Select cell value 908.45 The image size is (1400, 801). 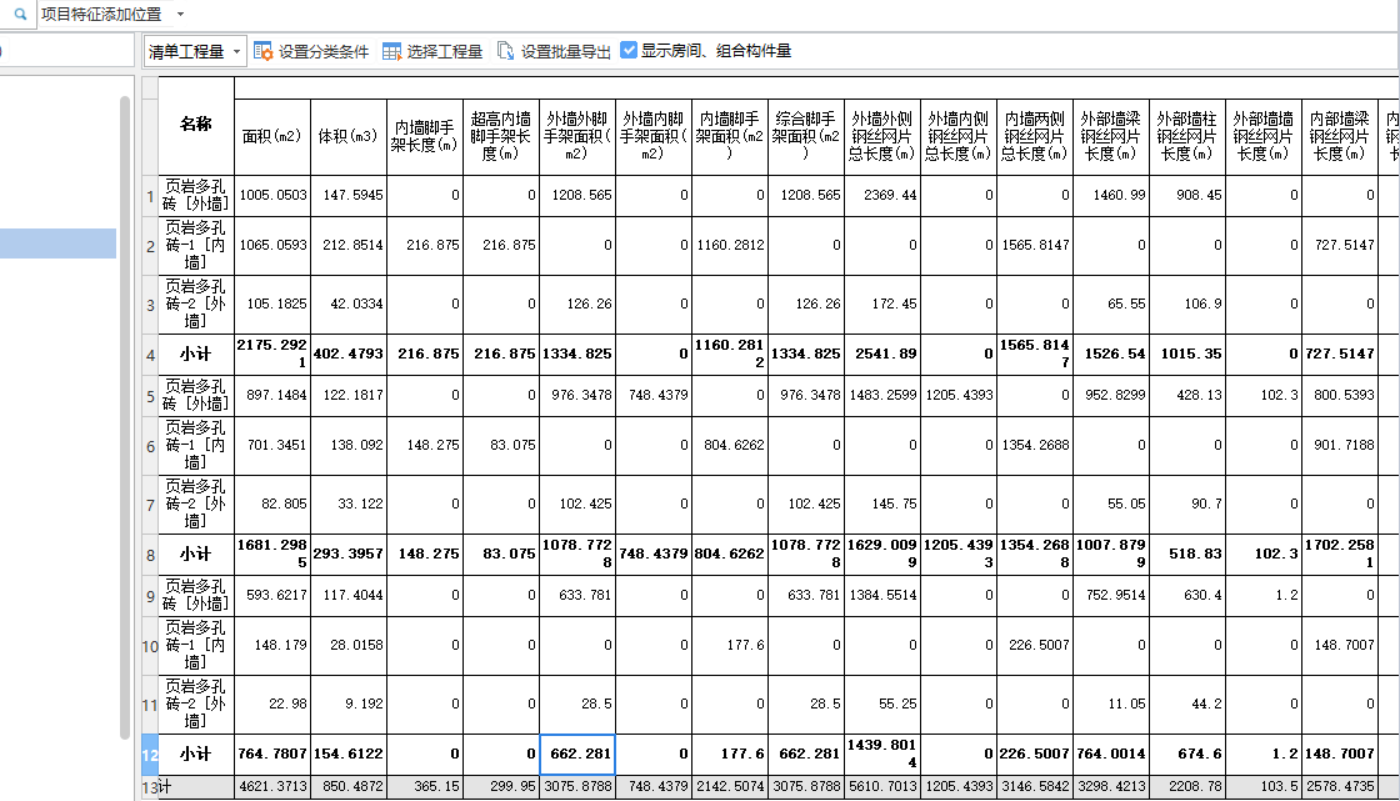click(x=1187, y=196)
